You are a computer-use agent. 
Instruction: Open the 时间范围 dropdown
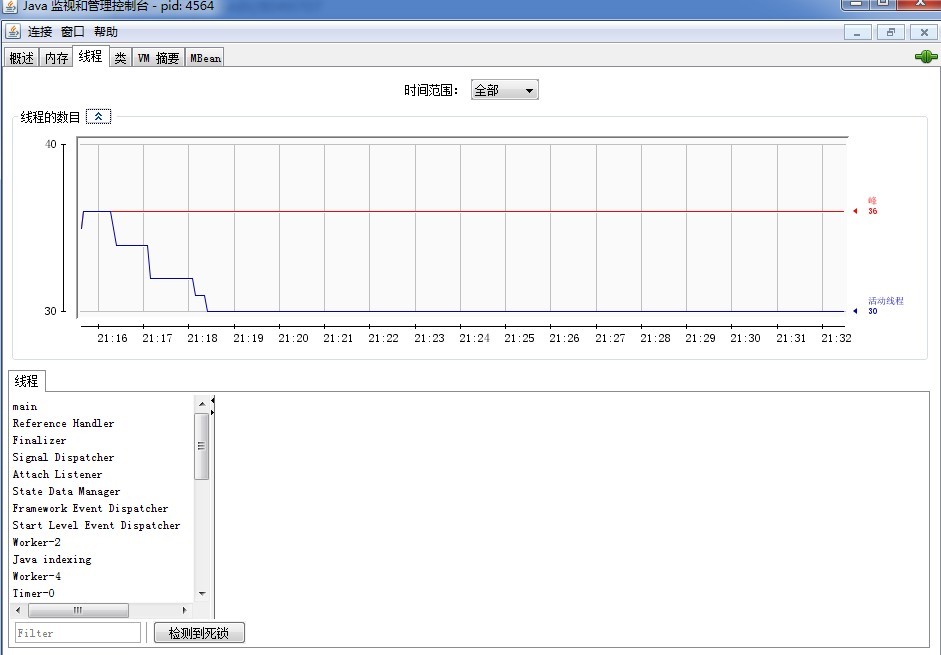pyautogui.click(x=504, y=90)
